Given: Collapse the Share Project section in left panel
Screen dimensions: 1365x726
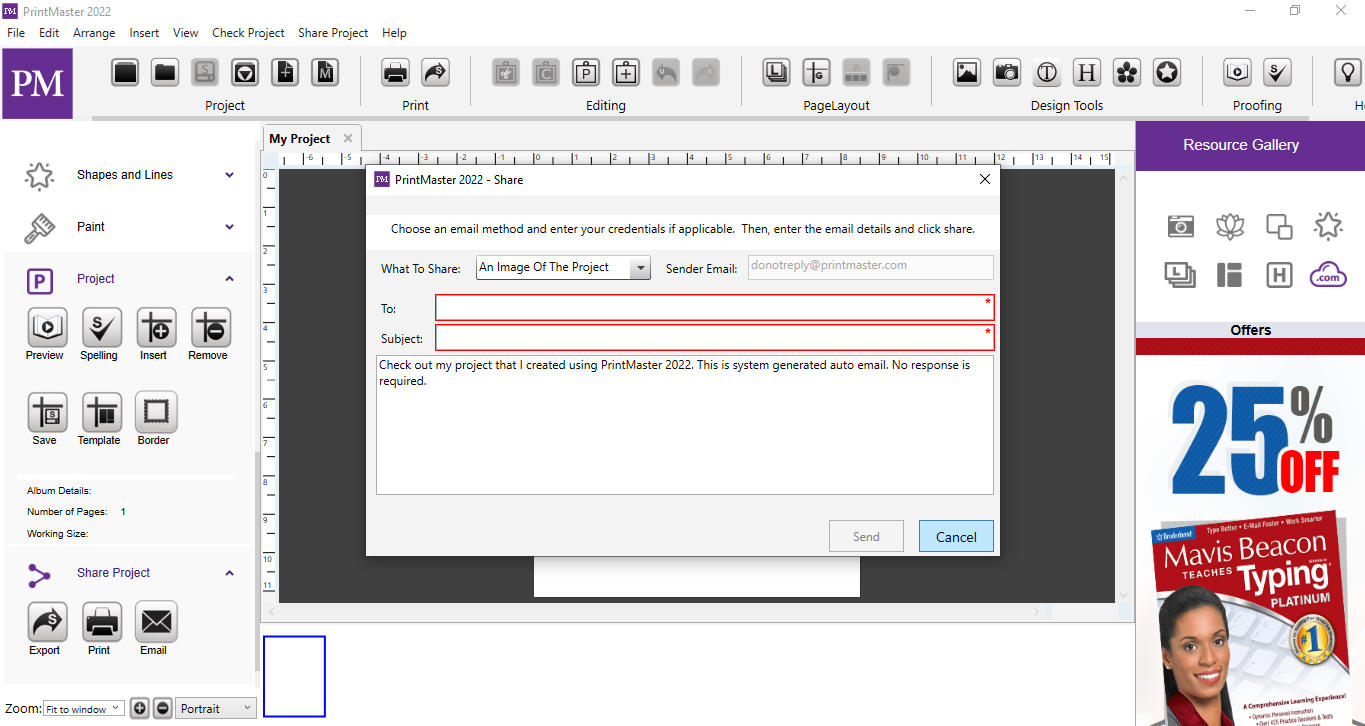Looking at the screenshot, I should [229, 573].
